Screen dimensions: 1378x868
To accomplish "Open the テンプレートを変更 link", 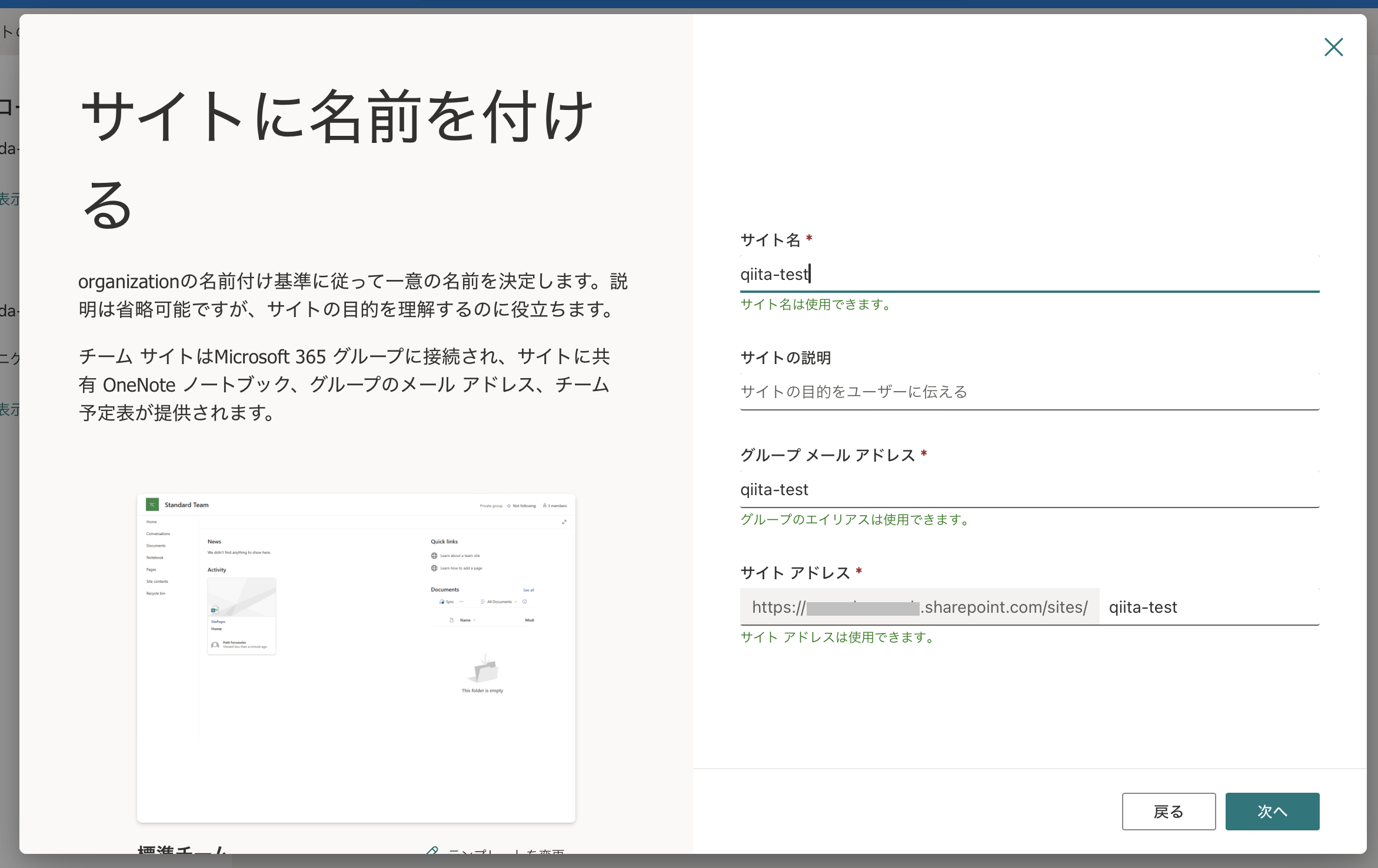I will [506, 853].
